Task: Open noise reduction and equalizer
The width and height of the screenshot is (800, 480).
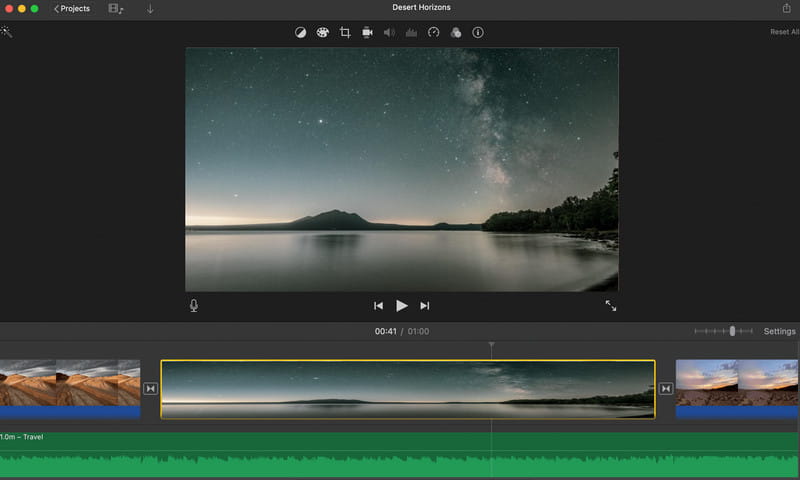Action: click(411, 33)
